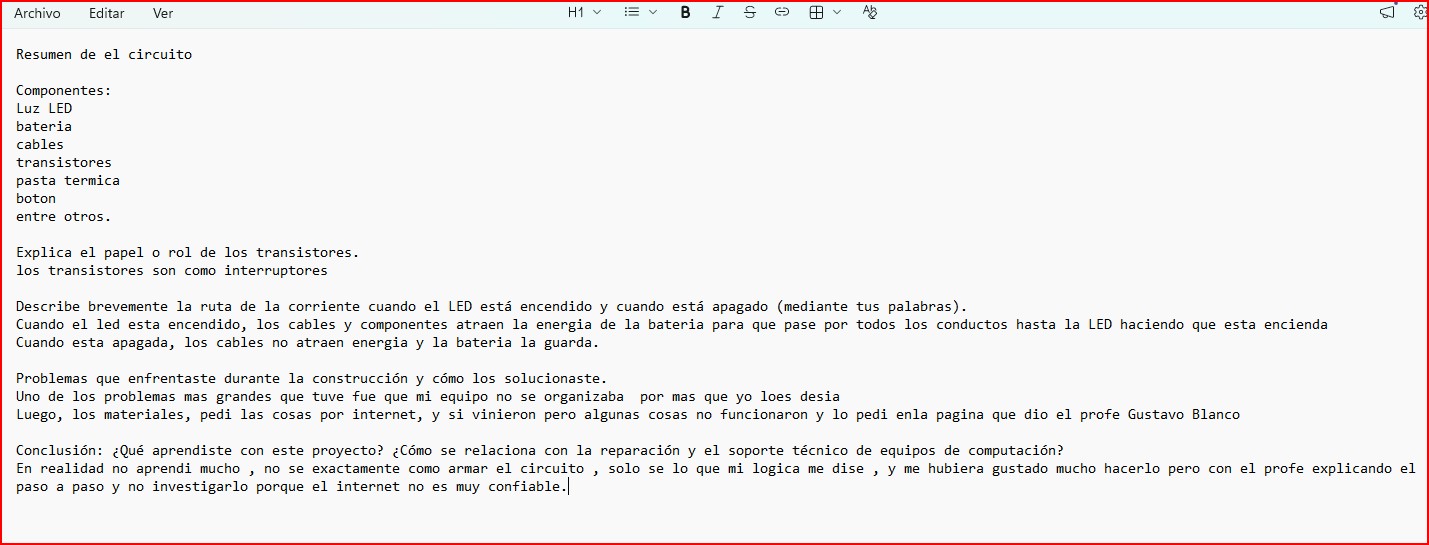The image size is (1429, 545).
Task: Open the Editar menu
Action: click(x=107, y=13)
